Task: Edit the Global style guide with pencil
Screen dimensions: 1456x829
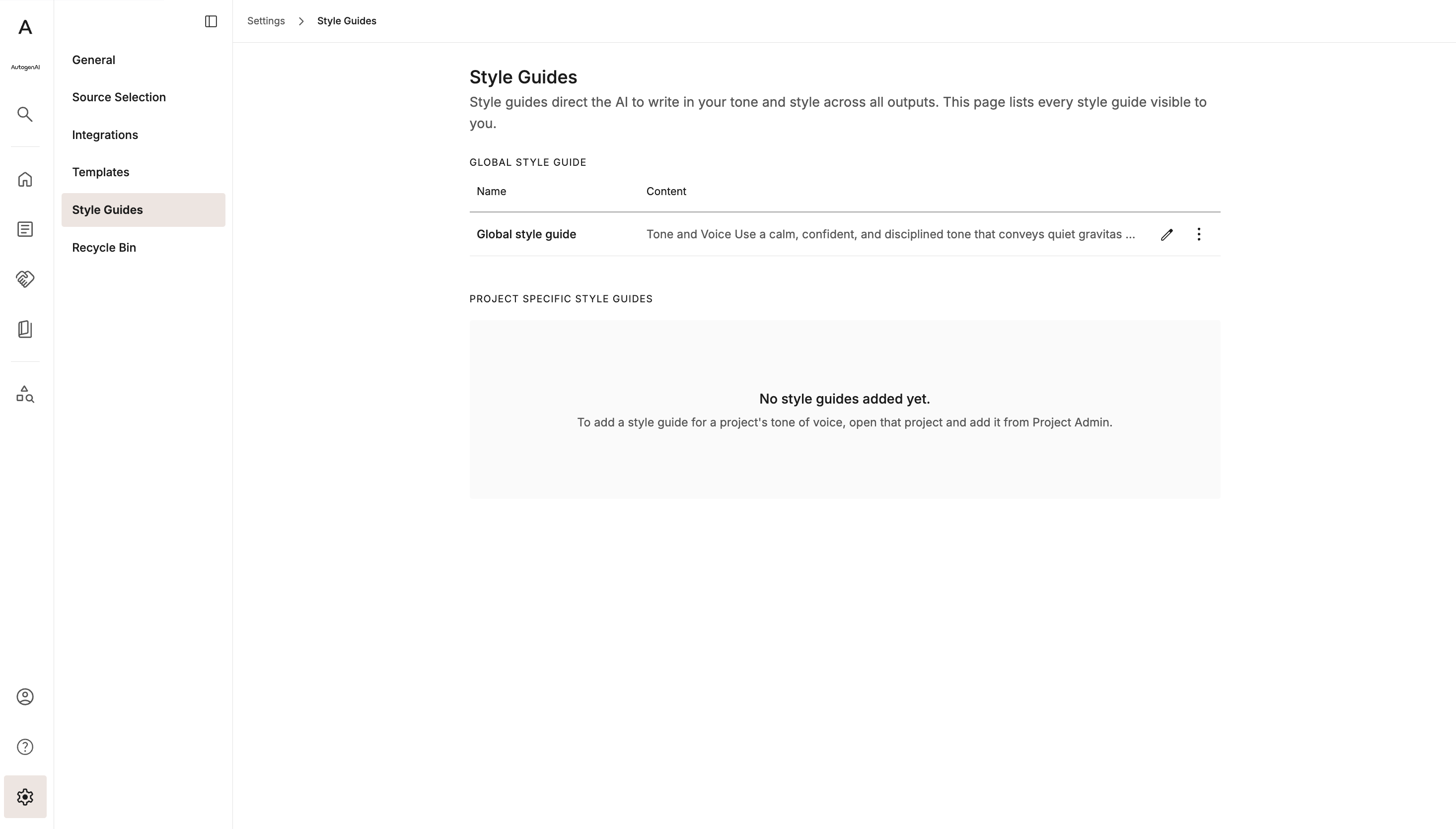Action: coord(1166,235)
